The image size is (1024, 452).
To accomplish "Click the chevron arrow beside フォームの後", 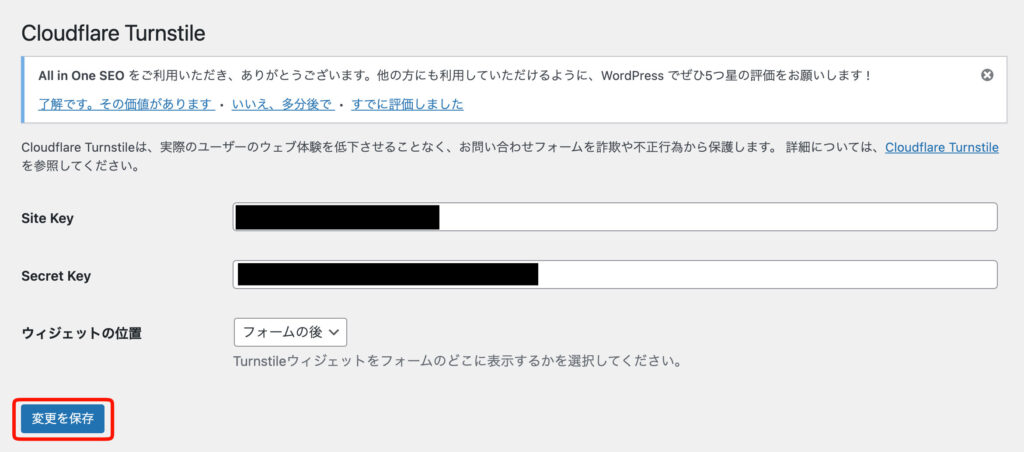I will pos(334,332).
